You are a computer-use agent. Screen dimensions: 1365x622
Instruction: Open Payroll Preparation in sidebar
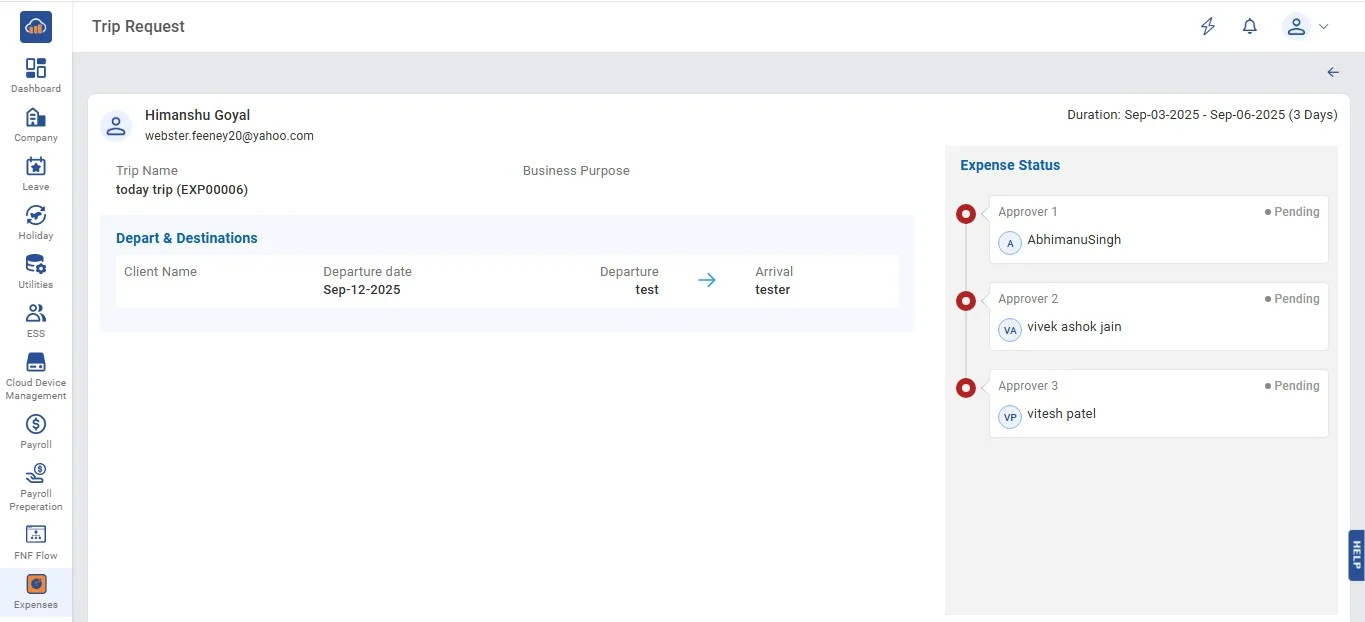pyautogui.click(x=36, y=474)
